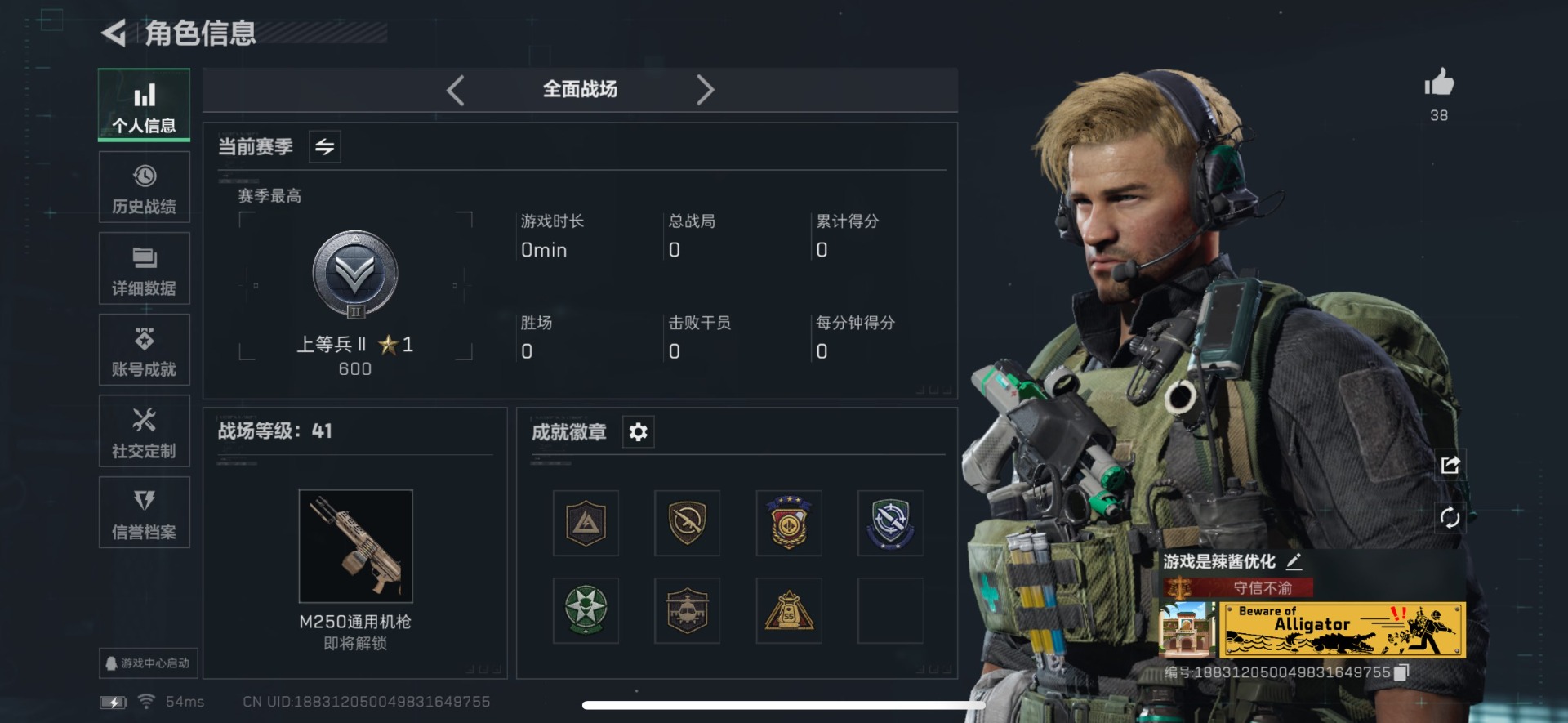Open the 信誉档案 section
Image resolution: width=1568 pixels, height=723 pixels.
tap(145, 512)
